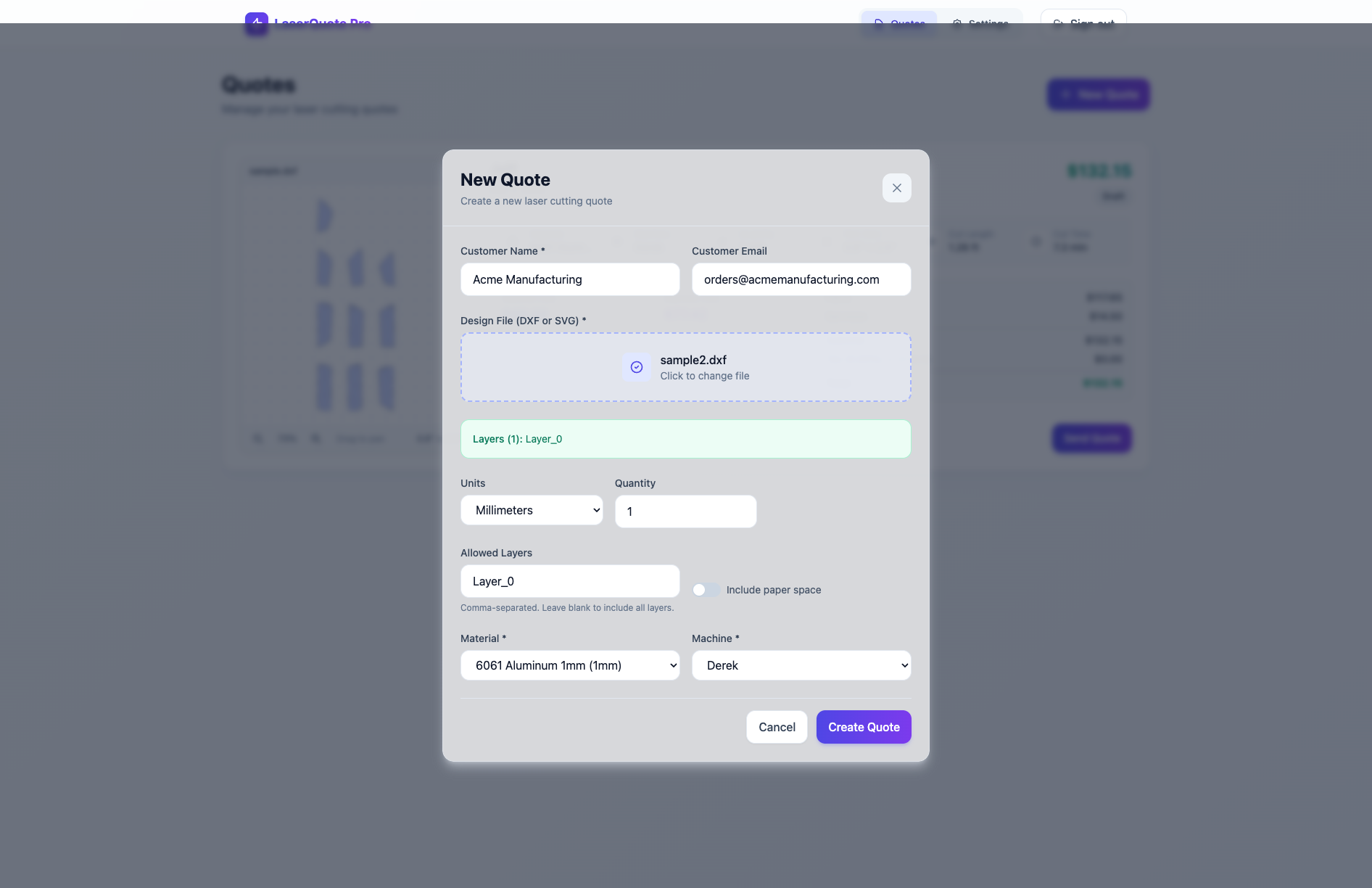Click the Cancel button

coord(777,727)
